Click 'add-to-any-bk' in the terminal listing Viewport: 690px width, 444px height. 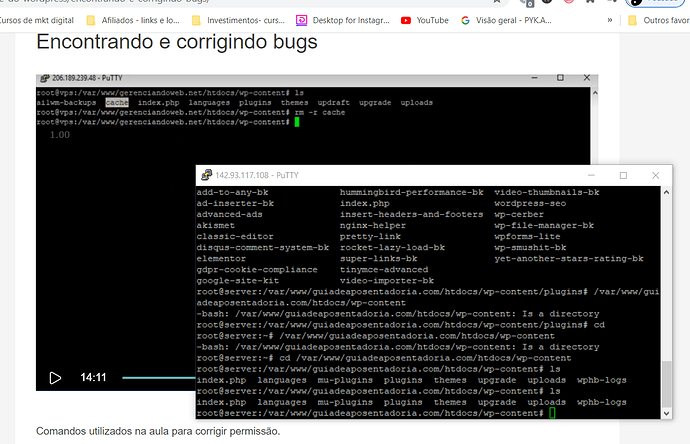pyautogui.click(x=232, y=192)
